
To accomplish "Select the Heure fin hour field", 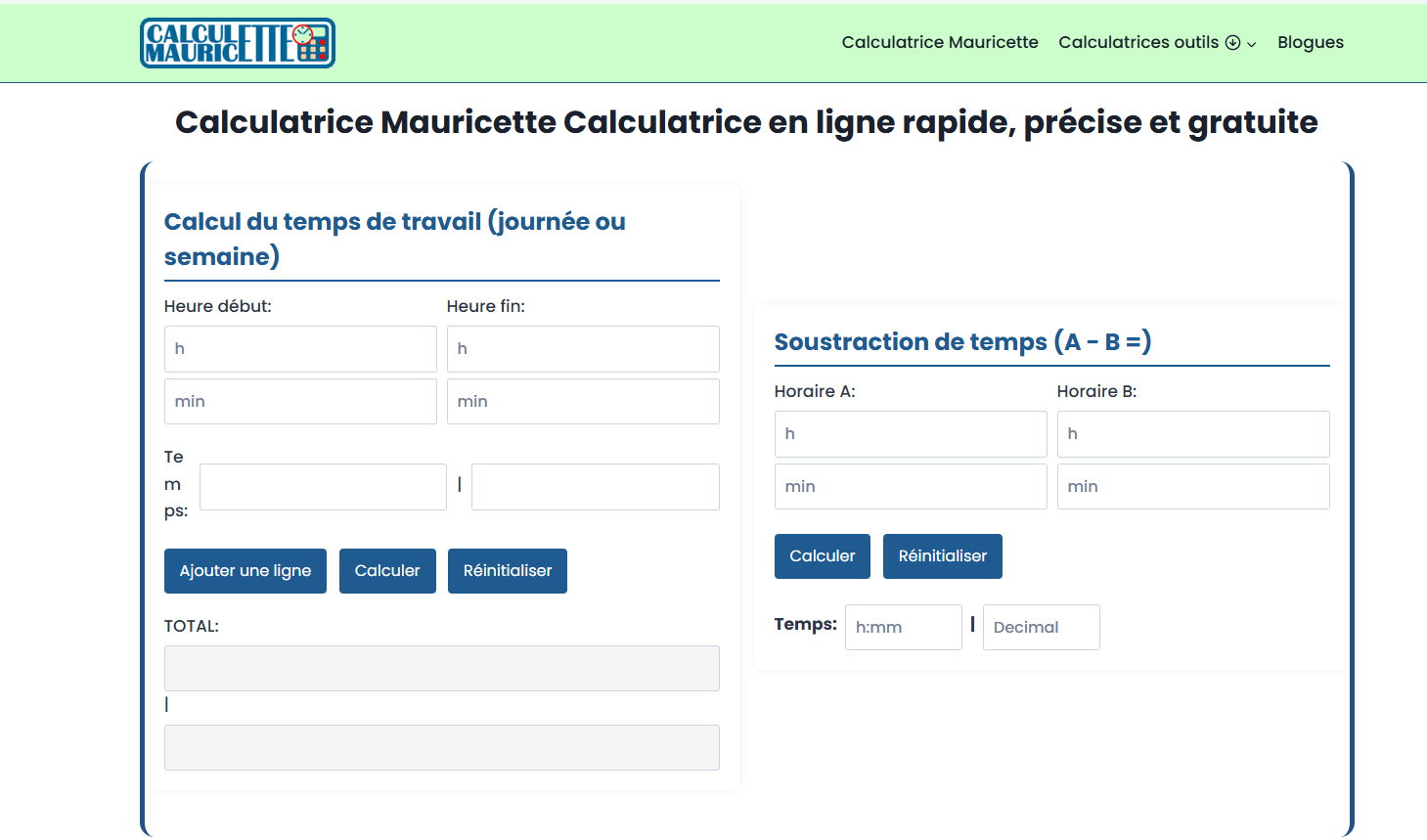I will (x=583, y=349).
